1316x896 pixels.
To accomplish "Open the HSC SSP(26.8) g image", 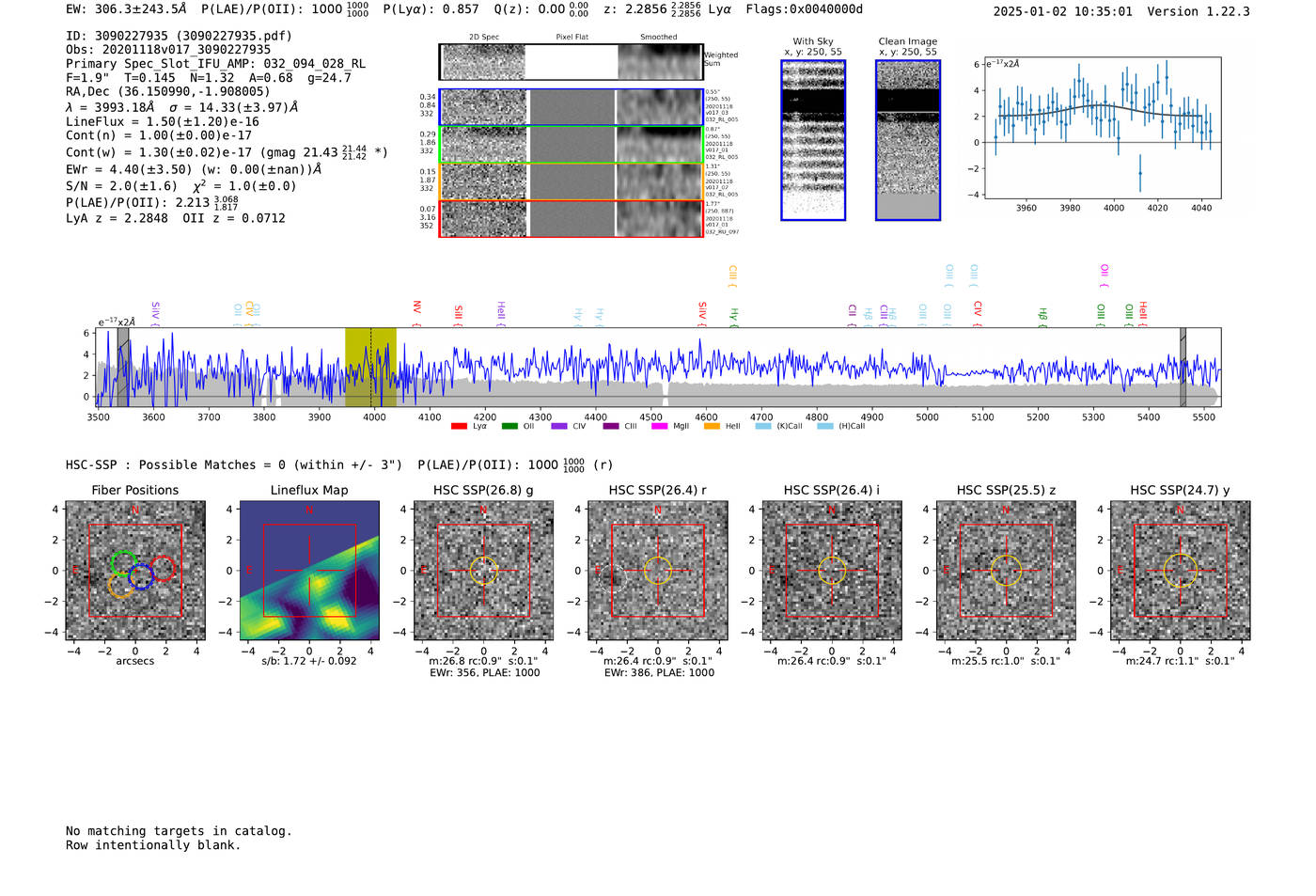I will click(x=483, y=570).
